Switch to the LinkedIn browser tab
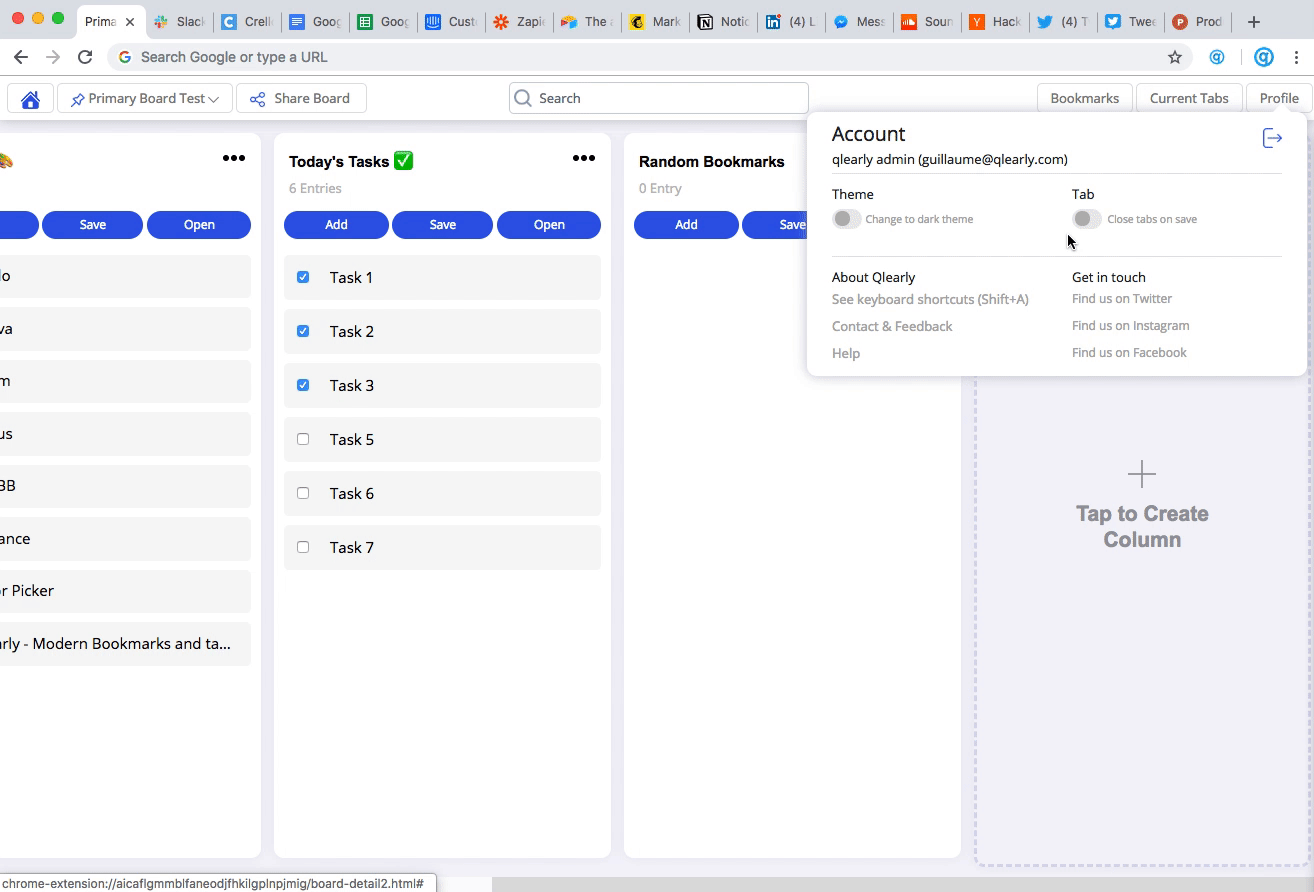 click(791, 22)
